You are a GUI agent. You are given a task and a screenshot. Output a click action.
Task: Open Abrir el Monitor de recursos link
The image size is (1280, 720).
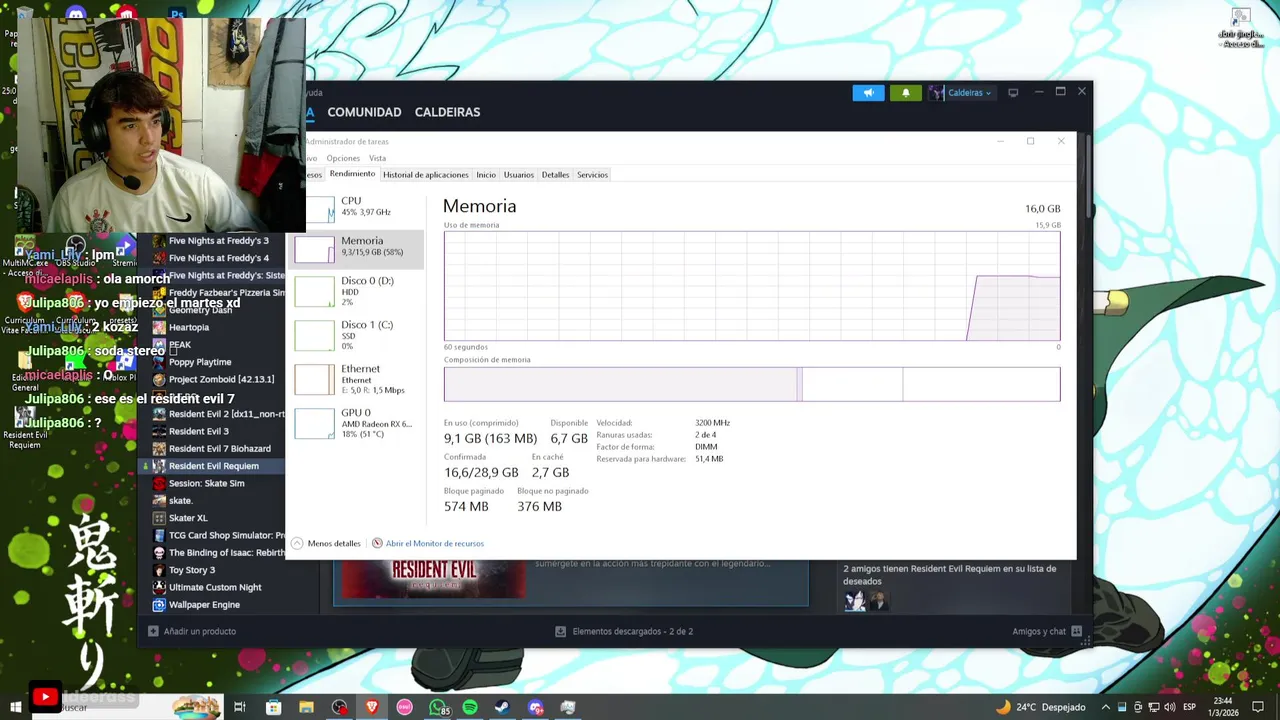(x=428, y=543)
